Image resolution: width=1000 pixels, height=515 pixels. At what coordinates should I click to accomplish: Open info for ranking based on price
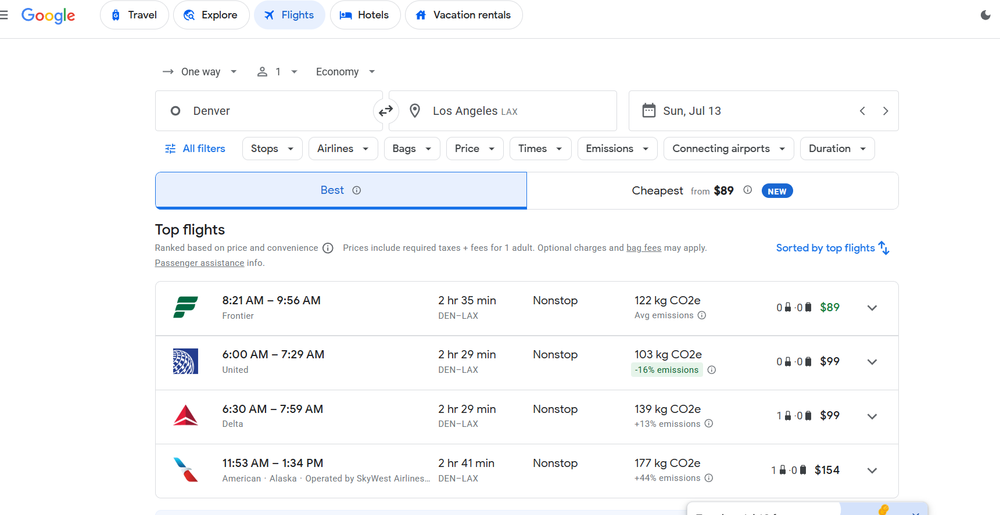(328, 248)
